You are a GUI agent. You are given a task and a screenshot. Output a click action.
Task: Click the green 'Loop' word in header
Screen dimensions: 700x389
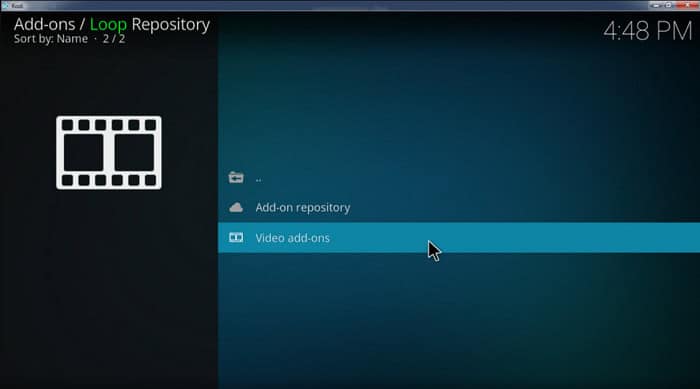(x=108, y=25)
